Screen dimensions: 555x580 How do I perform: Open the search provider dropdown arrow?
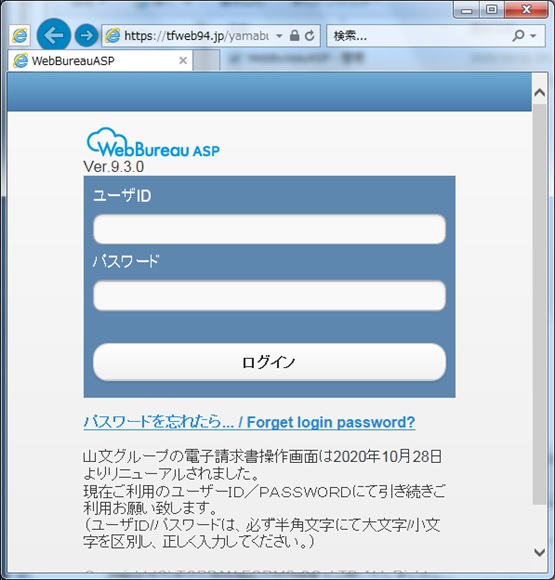point(533,36)
